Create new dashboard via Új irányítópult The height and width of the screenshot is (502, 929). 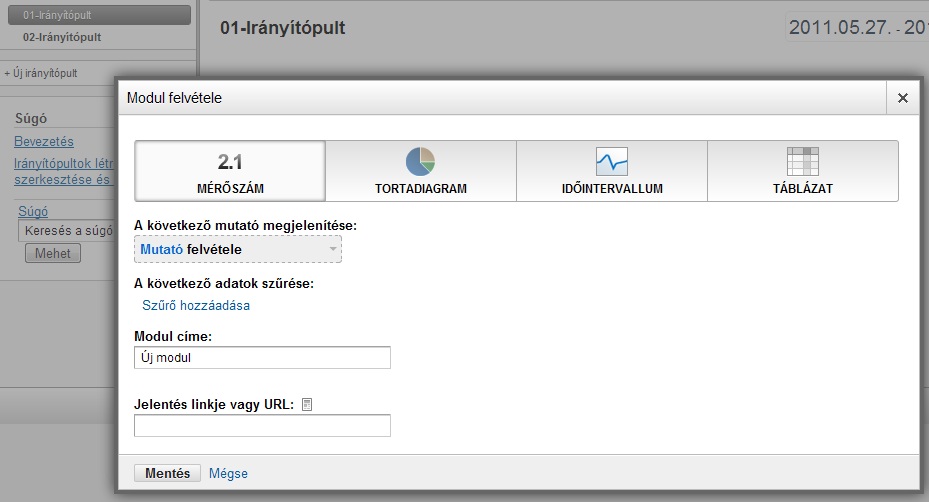(41, 73)
